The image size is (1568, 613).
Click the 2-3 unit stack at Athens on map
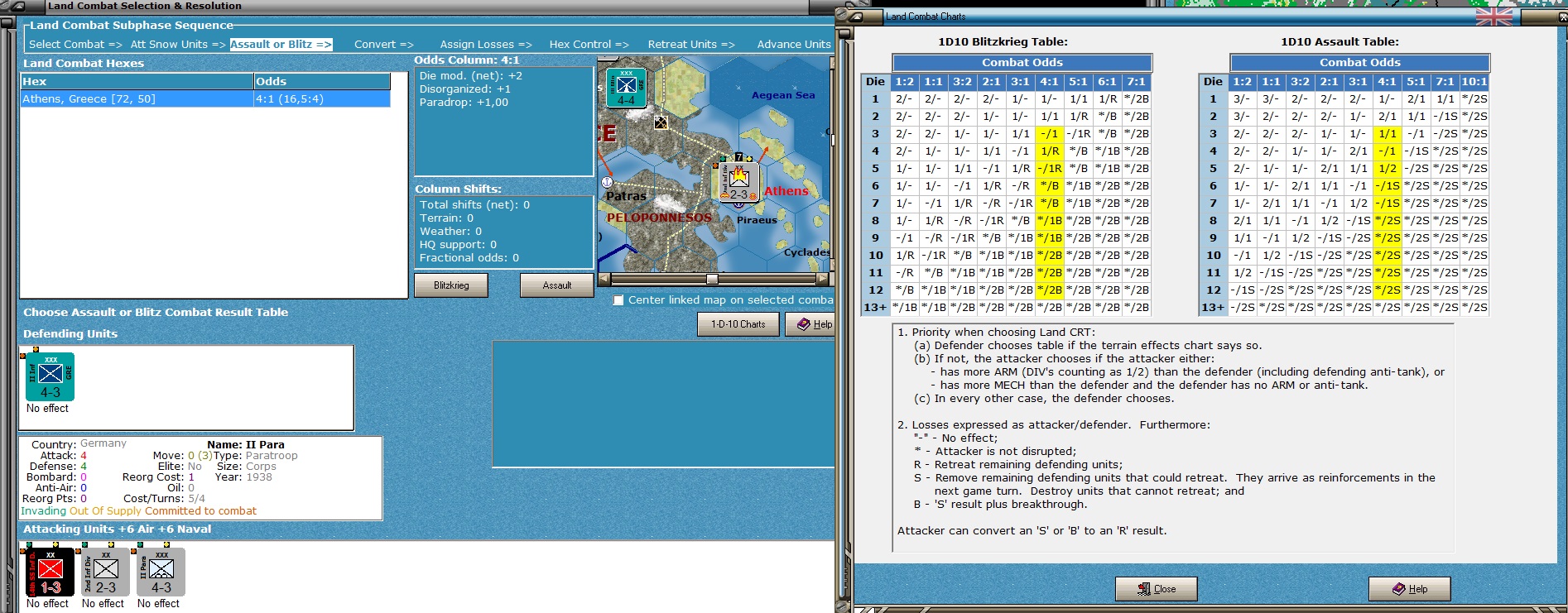738,181
